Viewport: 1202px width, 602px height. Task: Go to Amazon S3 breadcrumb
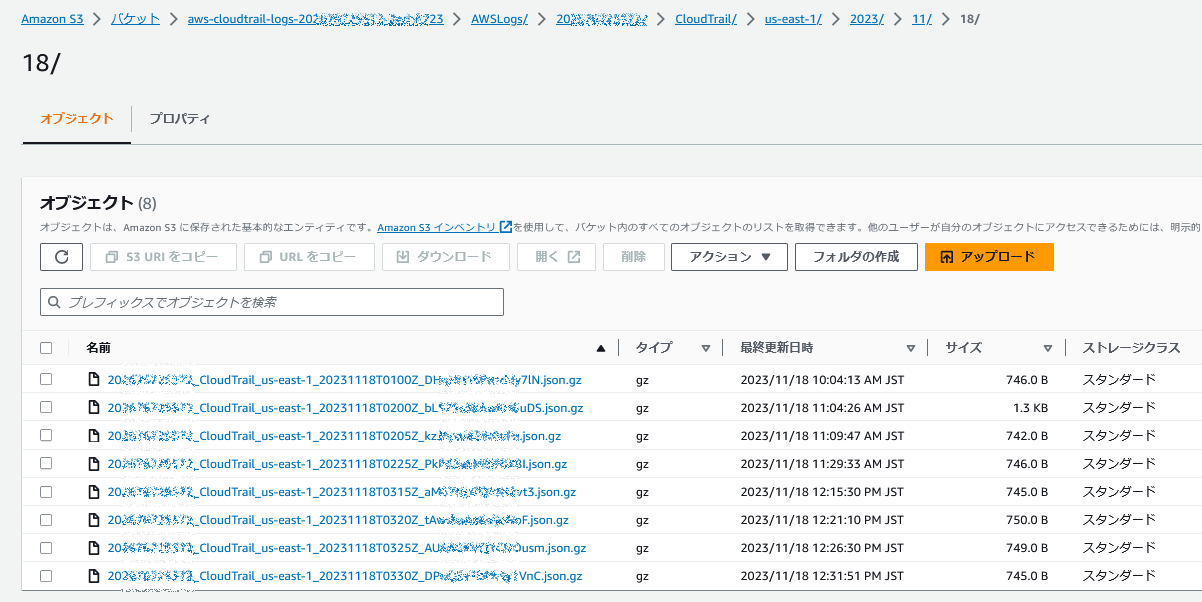pos(52,19)
